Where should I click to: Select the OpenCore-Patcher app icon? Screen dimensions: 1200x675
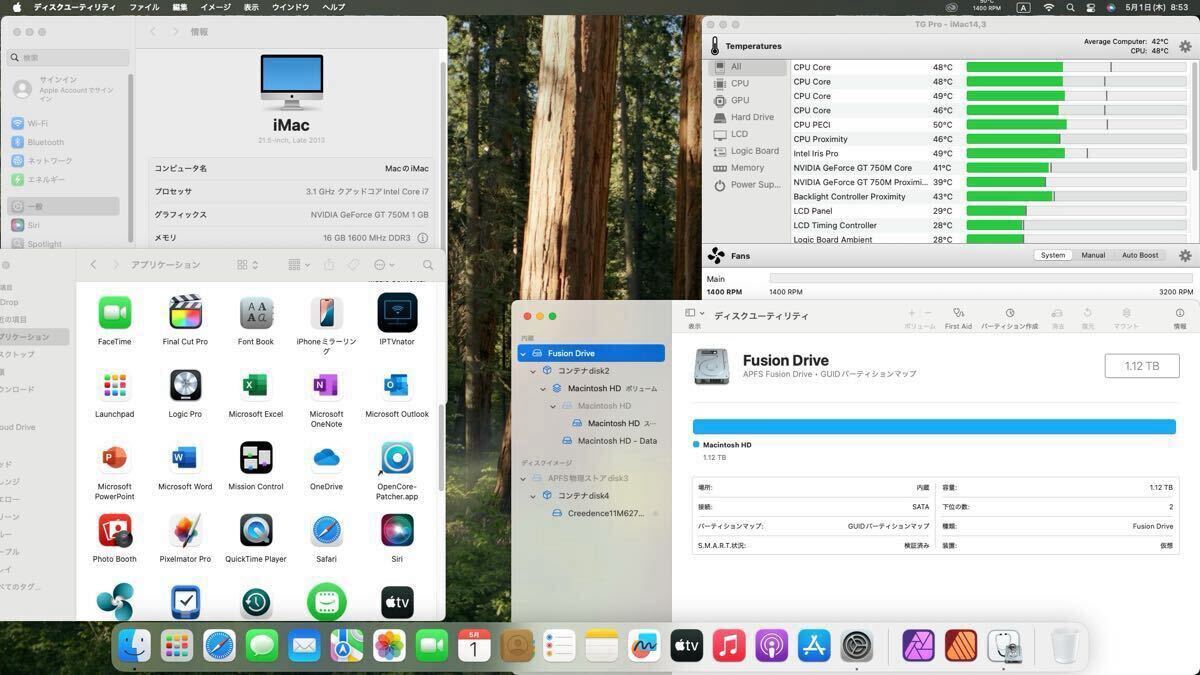click(397, 458)
